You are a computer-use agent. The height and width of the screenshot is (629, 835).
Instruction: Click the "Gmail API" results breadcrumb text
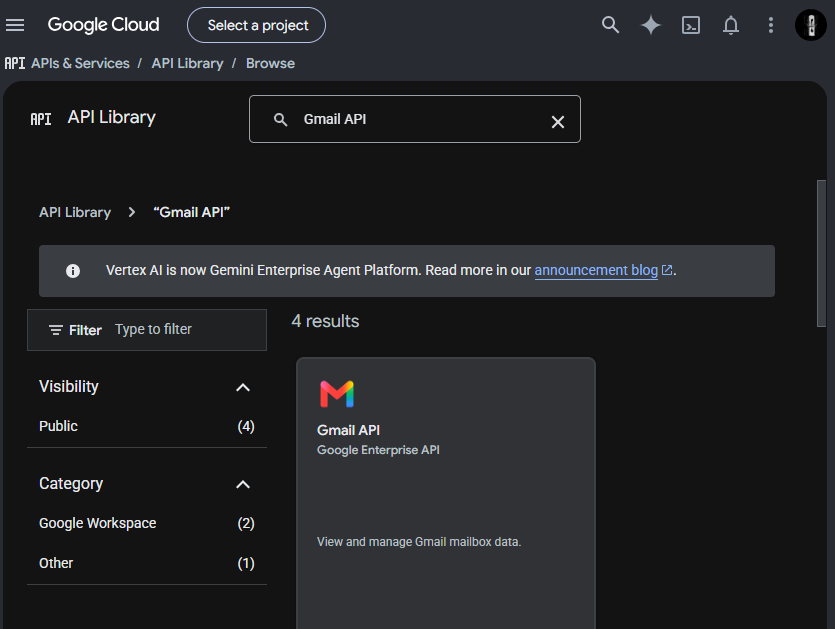192,213
